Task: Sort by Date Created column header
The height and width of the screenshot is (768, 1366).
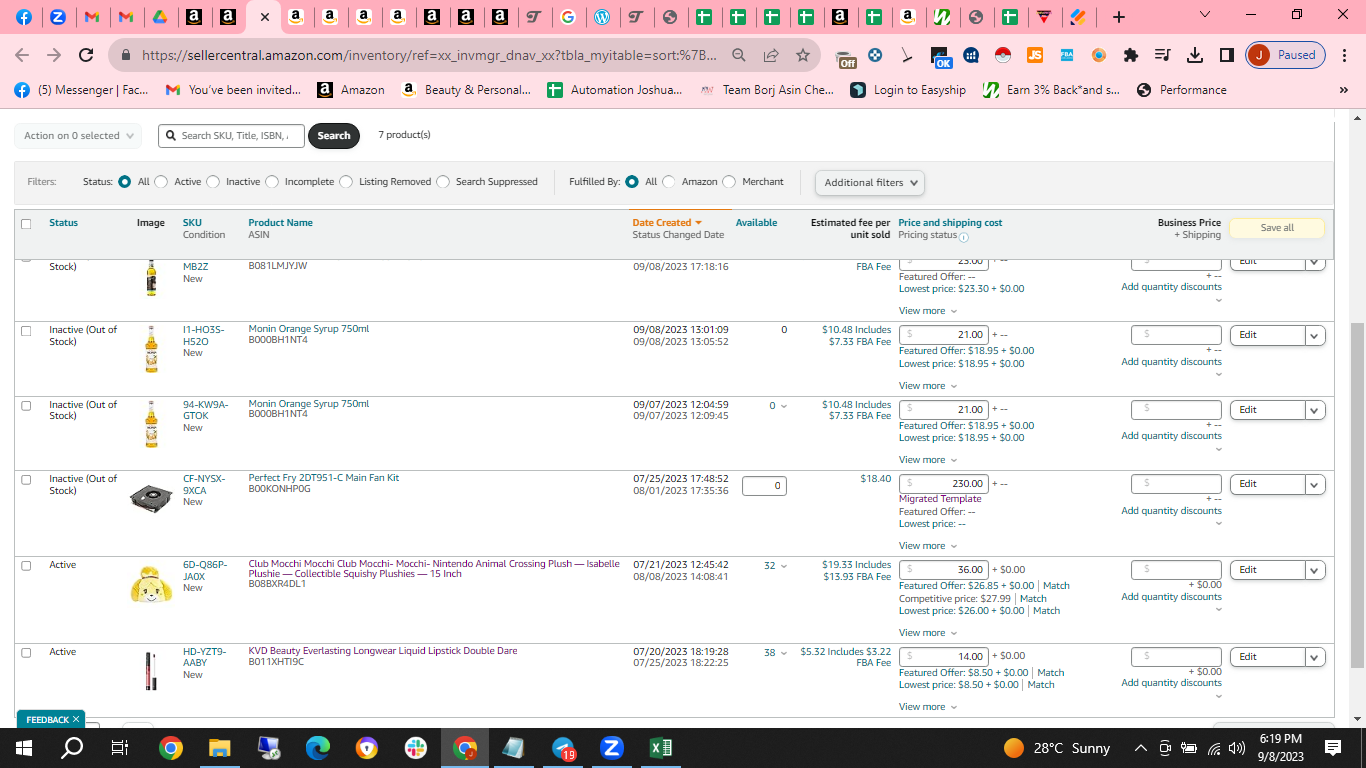Action: click(x=667, y=223)
